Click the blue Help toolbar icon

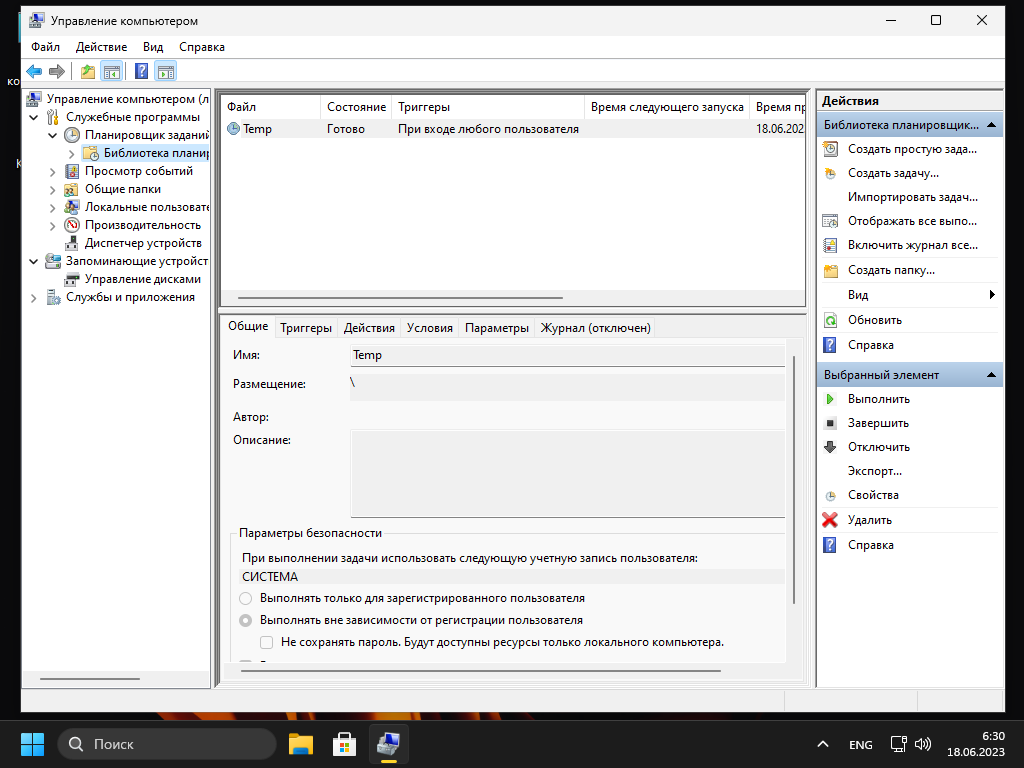[x=141, y=71]
